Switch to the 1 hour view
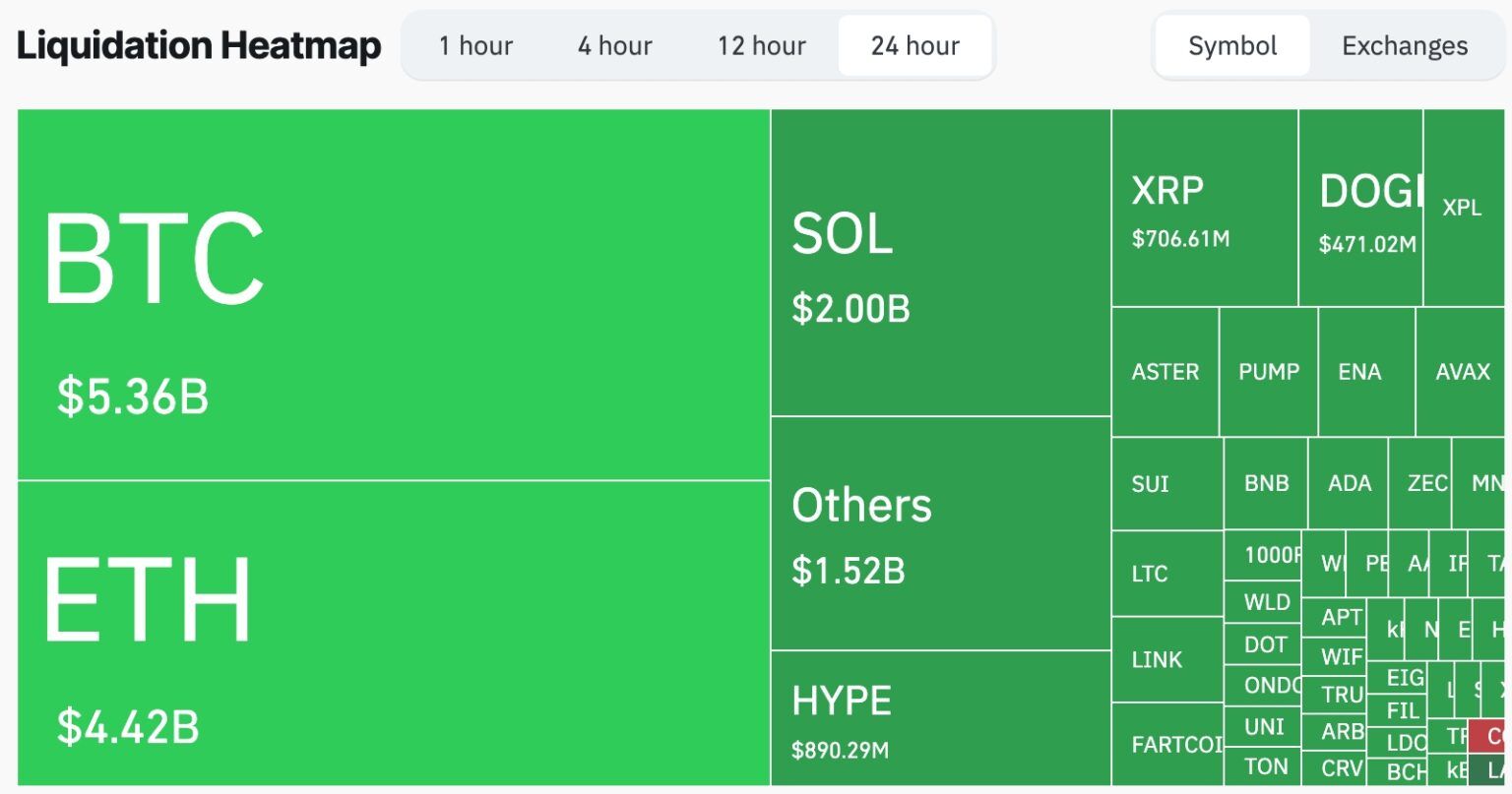The height and width of the screenshot is (794, 1512). tap(475, 45)
